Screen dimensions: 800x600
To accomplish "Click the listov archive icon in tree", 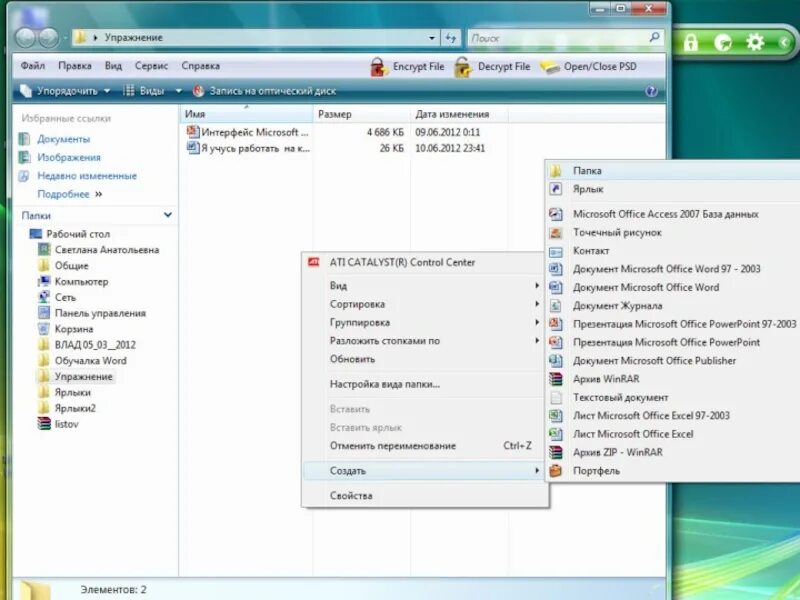I will pos(44,424).
